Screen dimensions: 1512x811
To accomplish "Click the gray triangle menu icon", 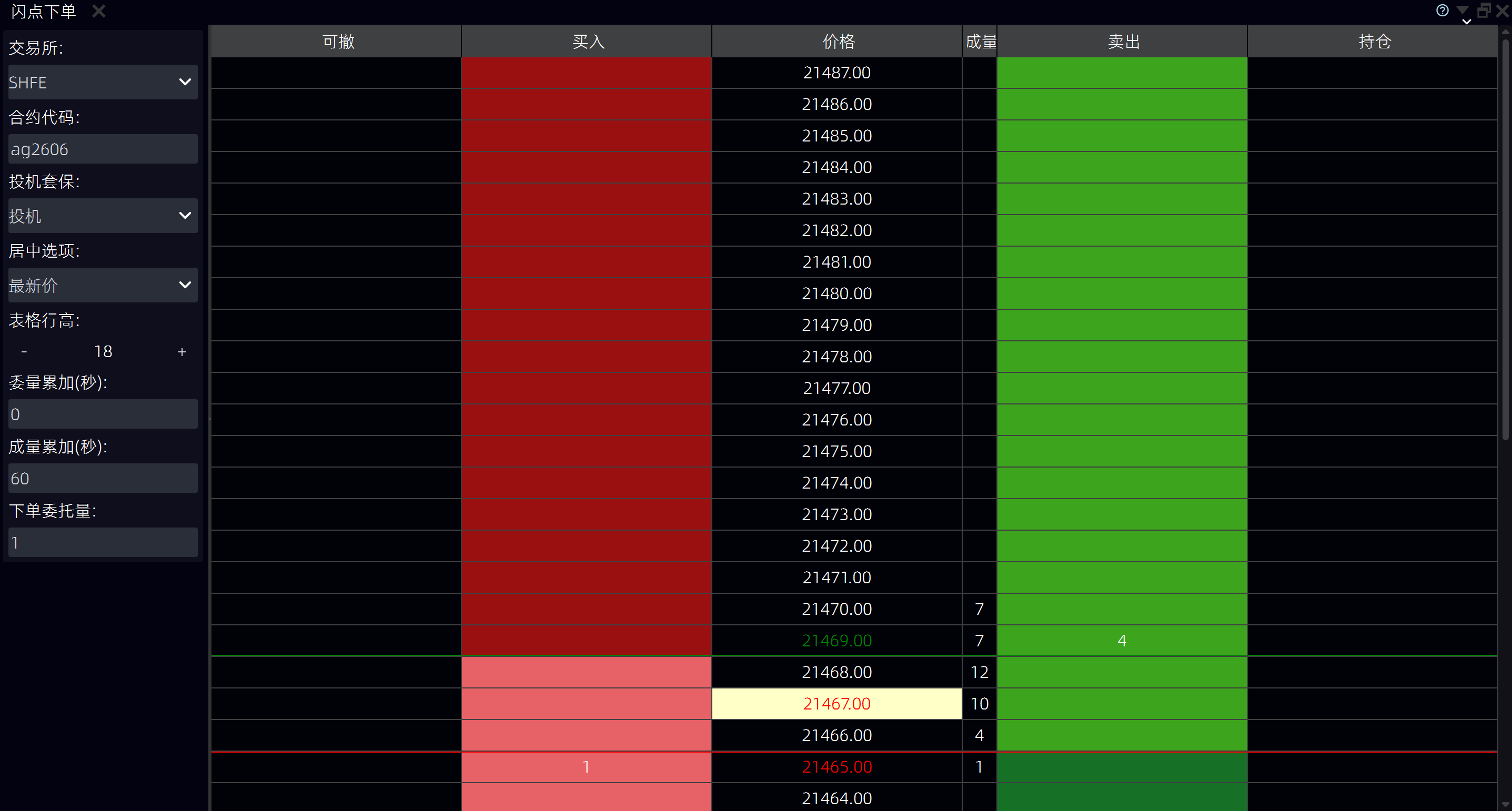I will [x=1462, y=10].
